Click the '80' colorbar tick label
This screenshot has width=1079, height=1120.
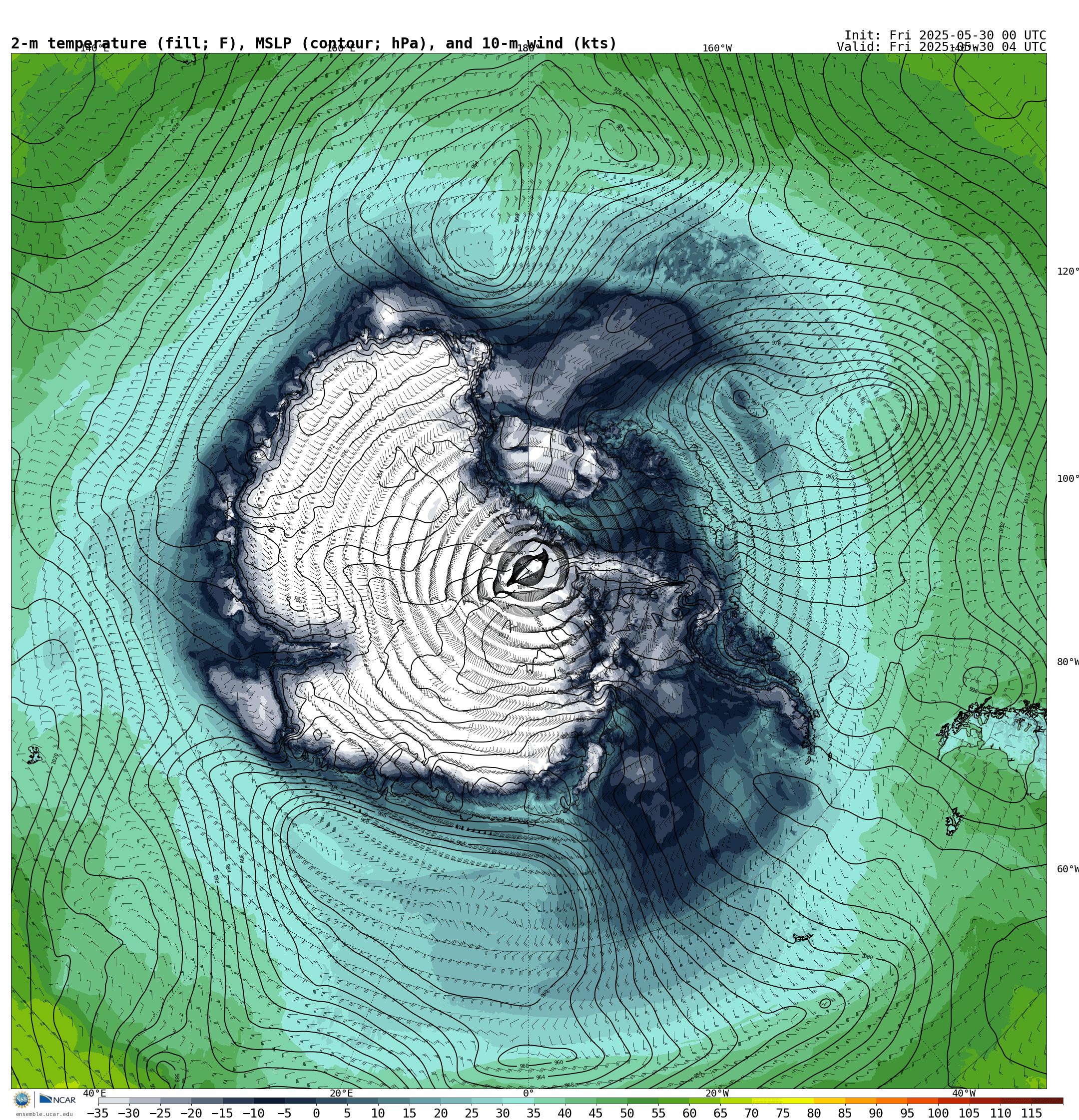tap(814, 1113)
